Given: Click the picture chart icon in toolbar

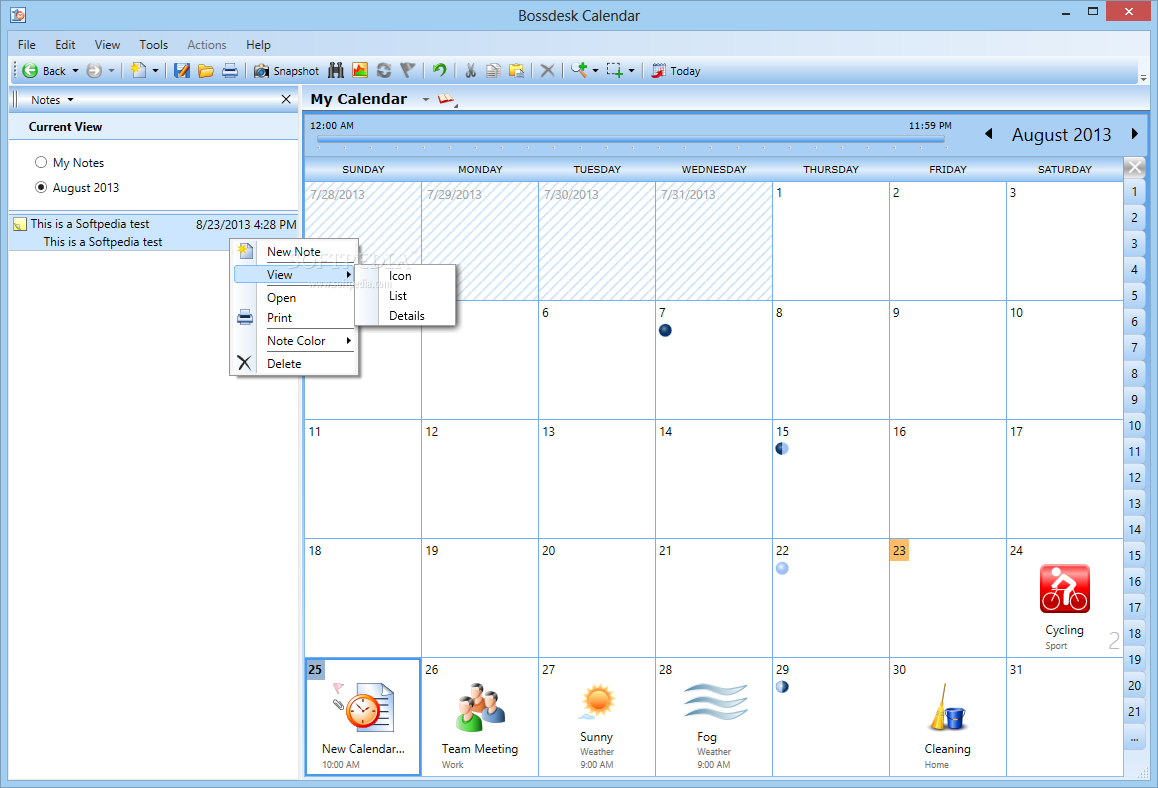Looking at the screenshot, I should (360, 70).
